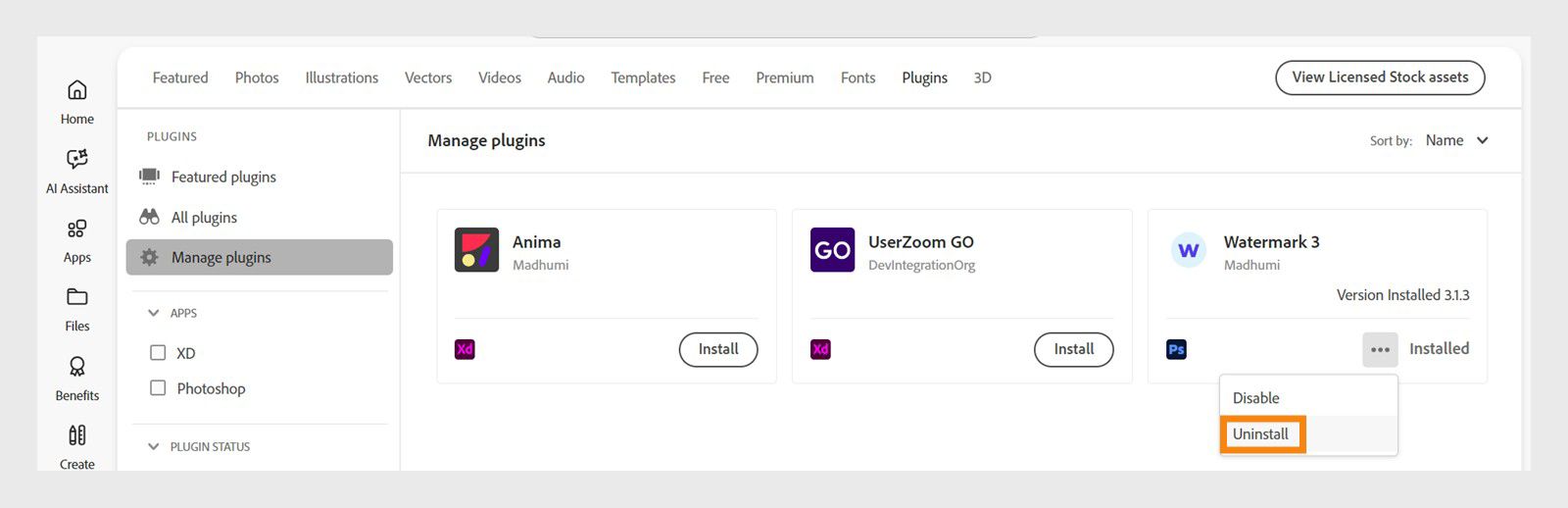Tick the XD app filter checkbox
The height and width of the screenshot is (508, 1568).
(x=158, y=352)
